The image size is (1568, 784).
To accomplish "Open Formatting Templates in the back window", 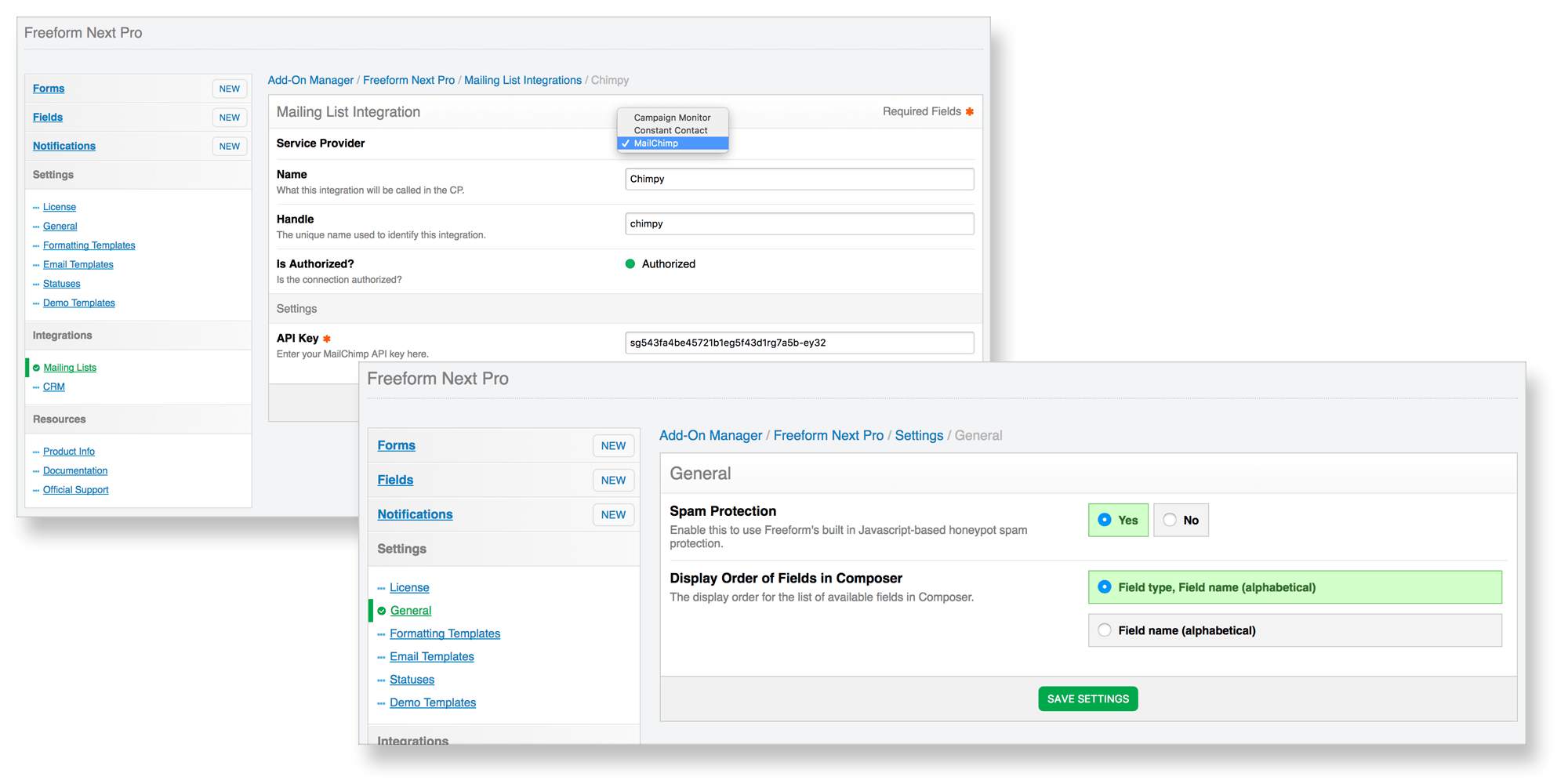I will click(x=89, y=245).
